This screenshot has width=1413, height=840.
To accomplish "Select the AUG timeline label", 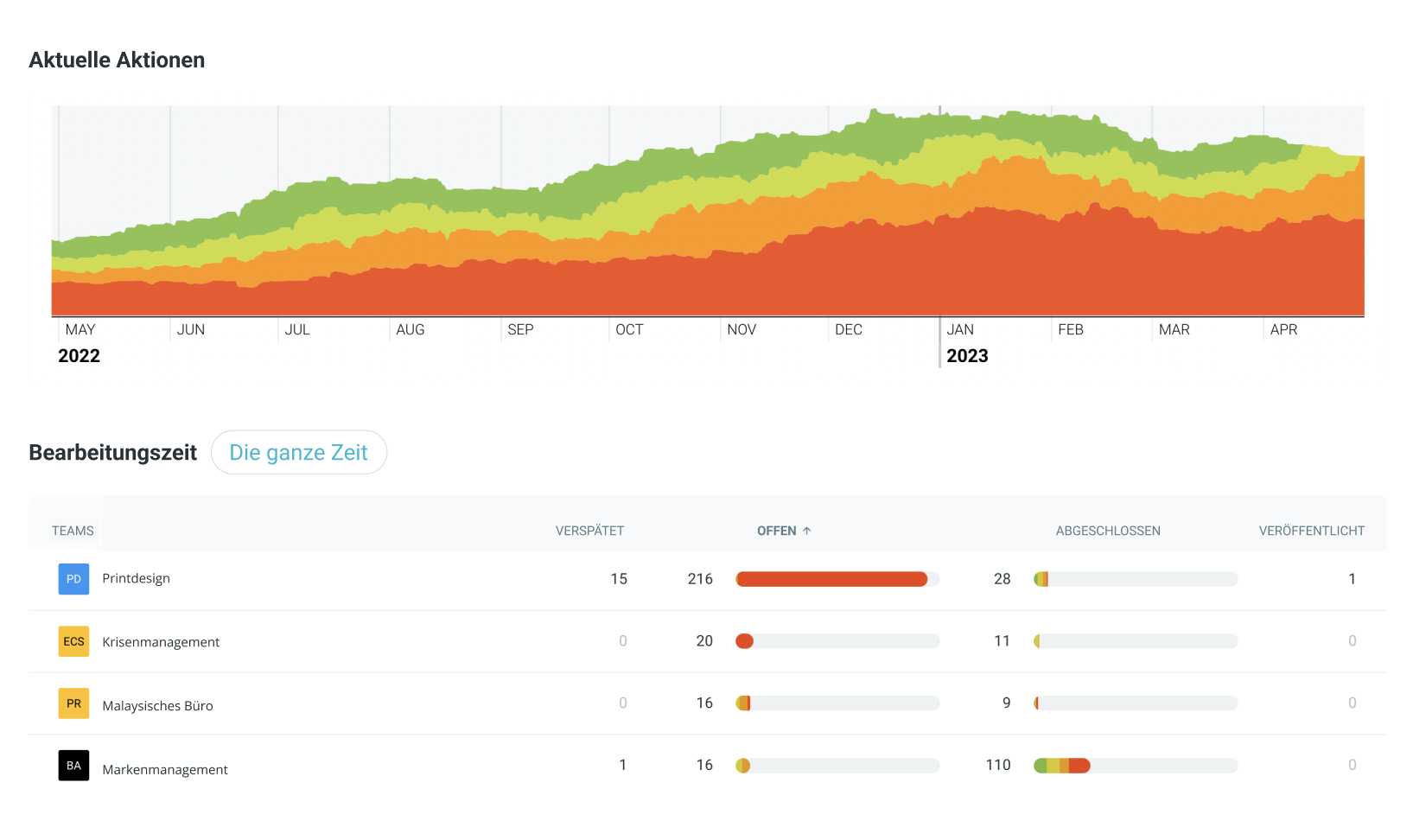I will point(411,329).
